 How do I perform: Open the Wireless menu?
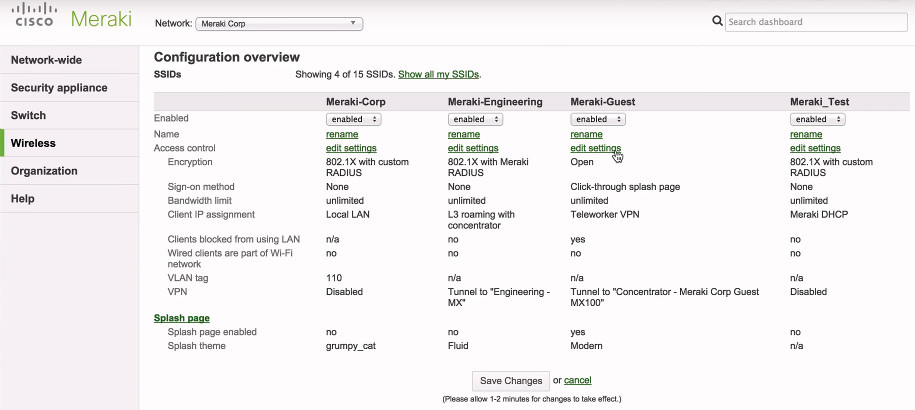tap(69, 143)
